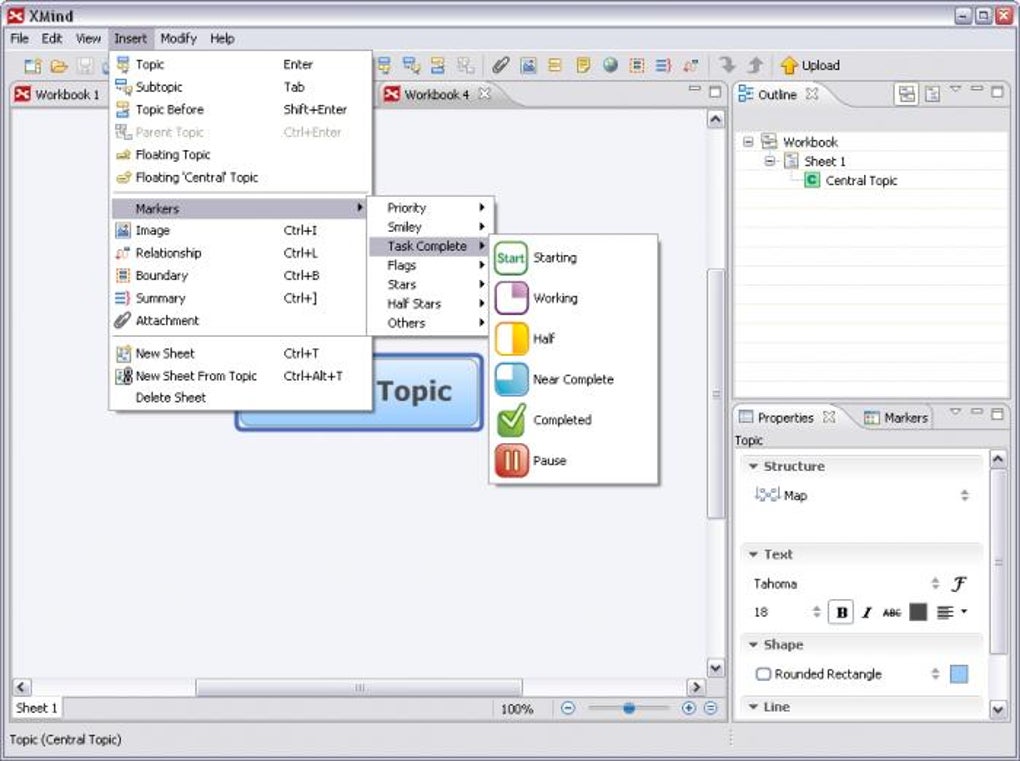Pick the dark text color swatch
Screen dimensions: 1020x761
coord(918,612)
